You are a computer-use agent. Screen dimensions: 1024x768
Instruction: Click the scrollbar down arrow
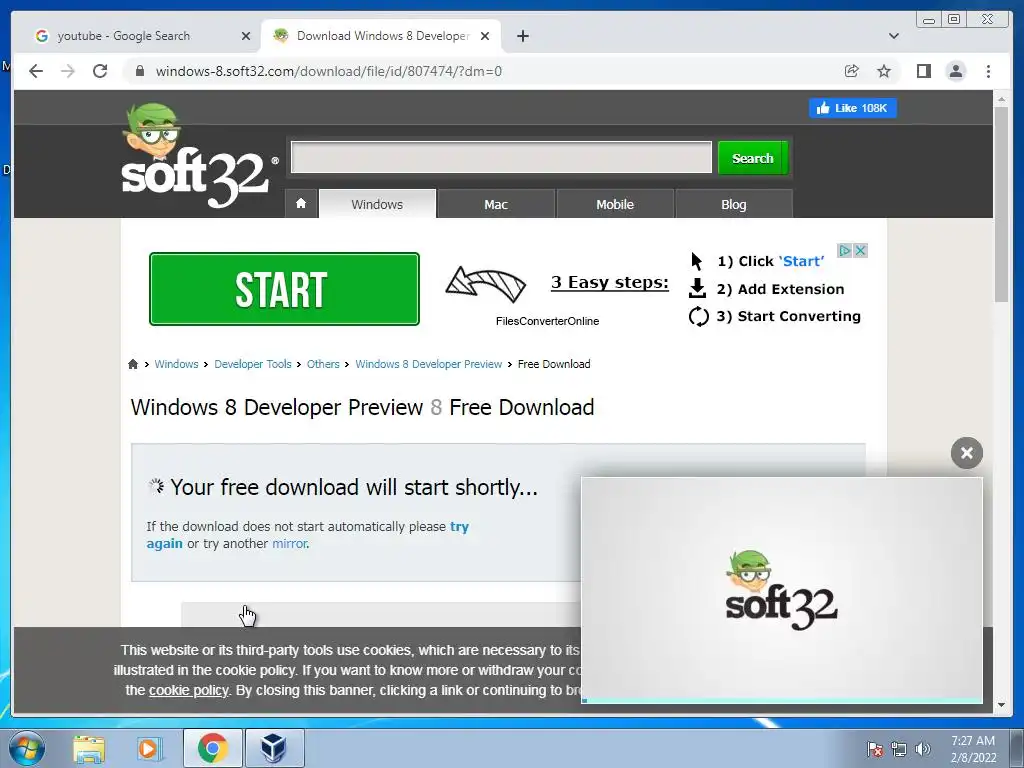[x=1001, y=705]
